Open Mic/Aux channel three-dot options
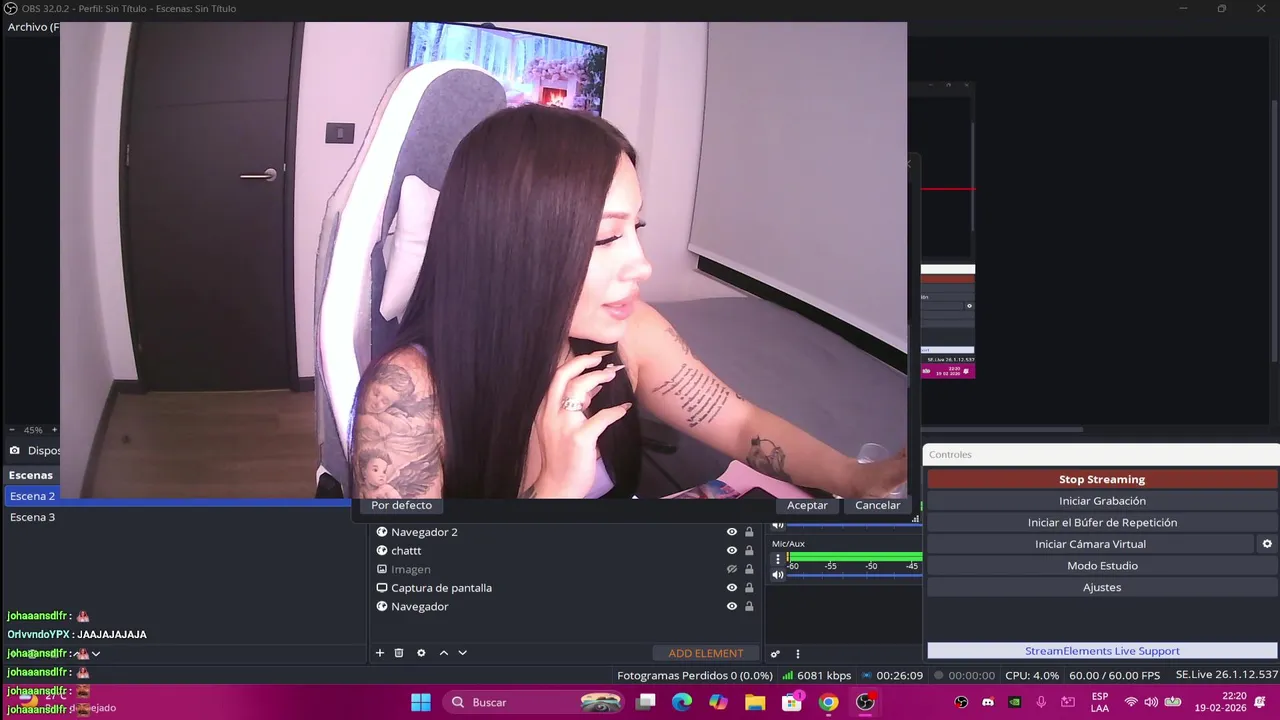Screen dimensions: 1280x720 coord(778,559)
